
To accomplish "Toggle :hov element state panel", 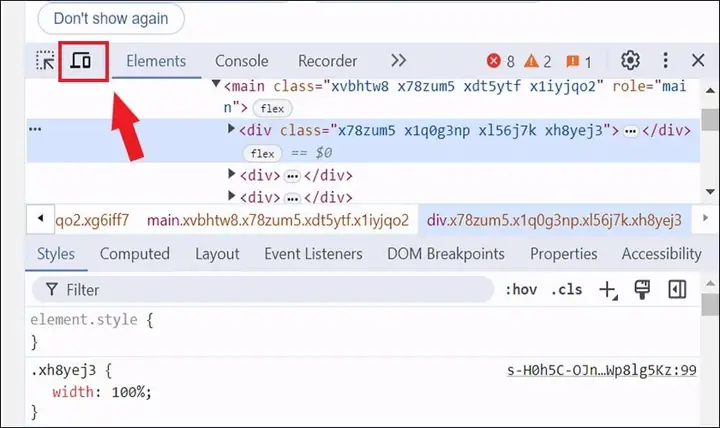I will 521,290.
